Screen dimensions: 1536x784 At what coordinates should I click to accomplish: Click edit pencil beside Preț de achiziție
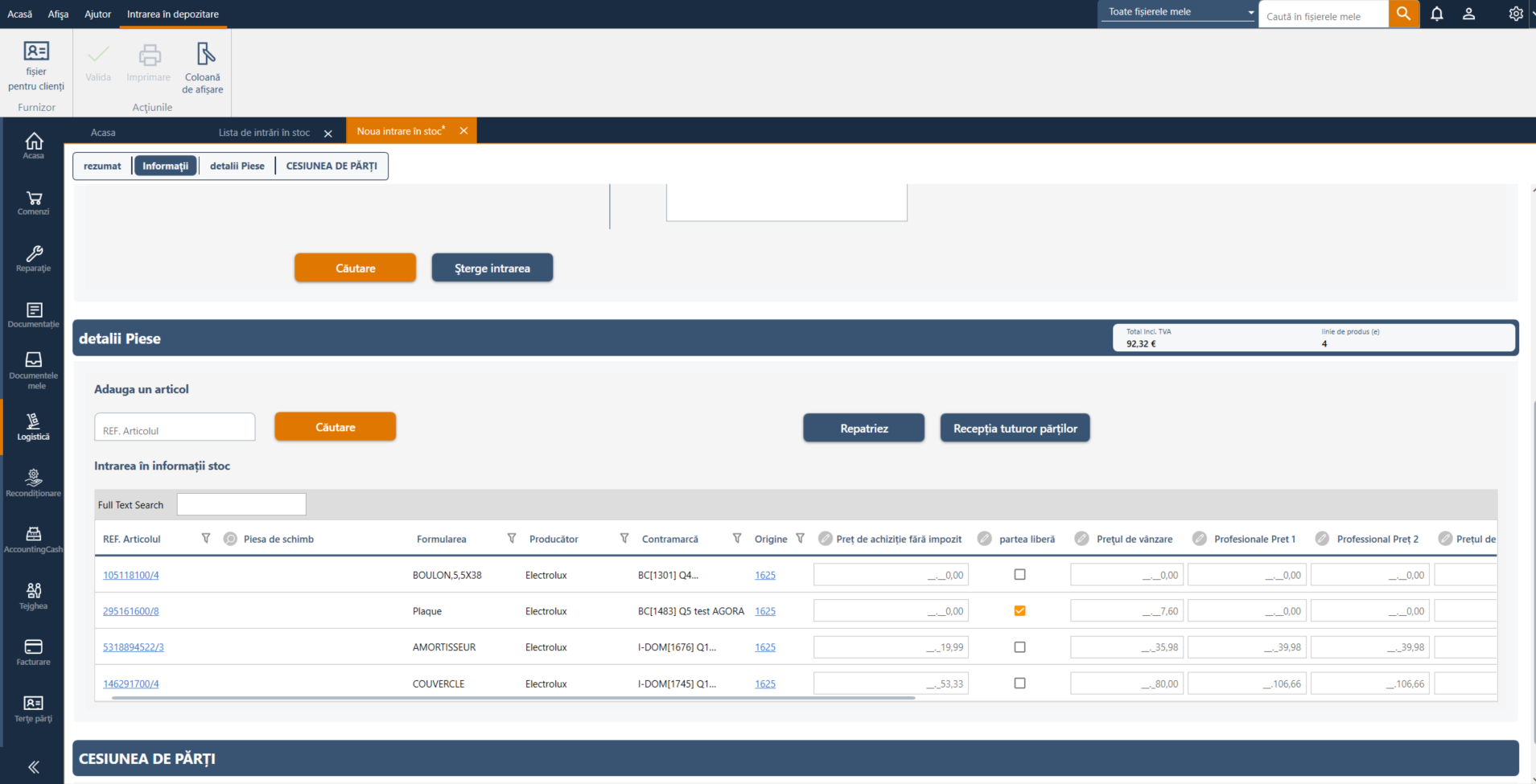tap(826, 539)
